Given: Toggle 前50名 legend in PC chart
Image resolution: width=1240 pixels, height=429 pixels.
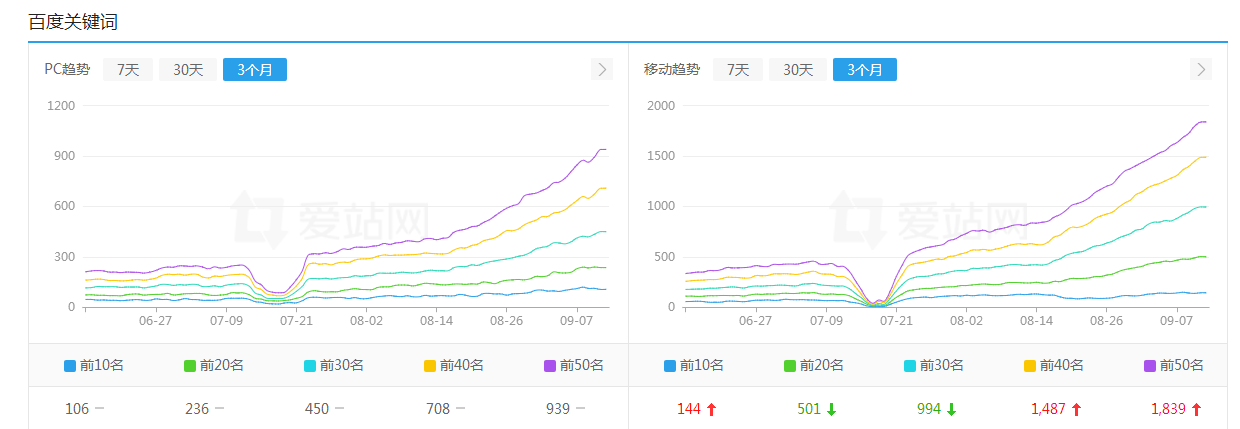Looking at the screenshot, I should (574, 366).
